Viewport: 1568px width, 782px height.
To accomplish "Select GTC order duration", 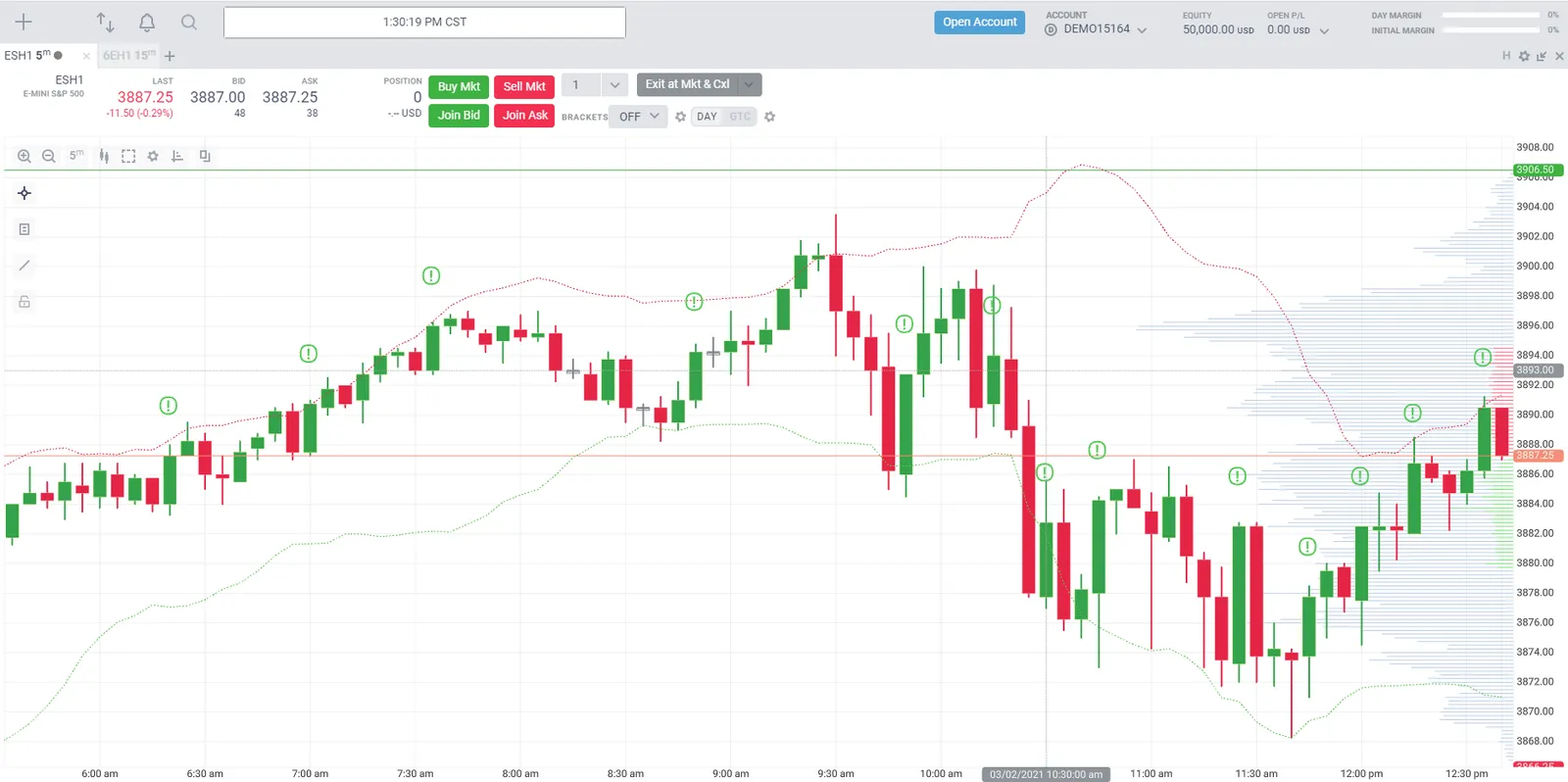I will pos(740,117).
